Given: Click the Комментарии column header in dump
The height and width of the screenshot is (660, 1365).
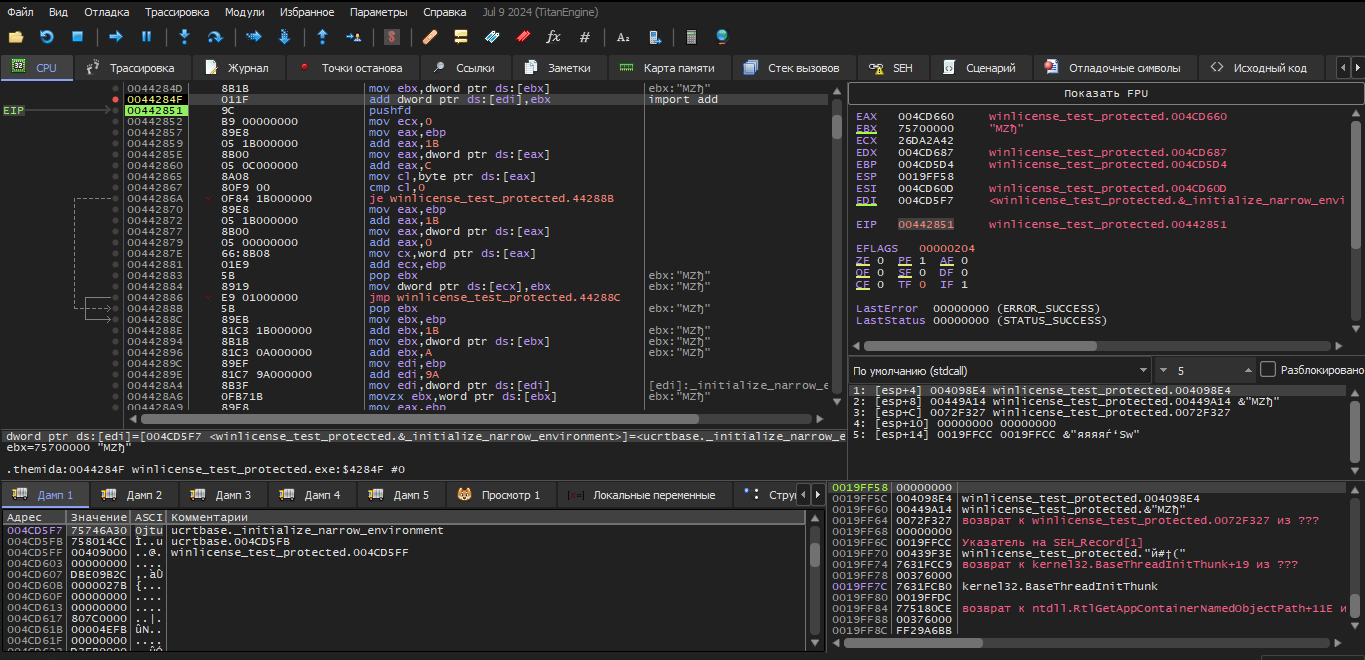Looking at the screenshot, I should [x=487, y=517].
